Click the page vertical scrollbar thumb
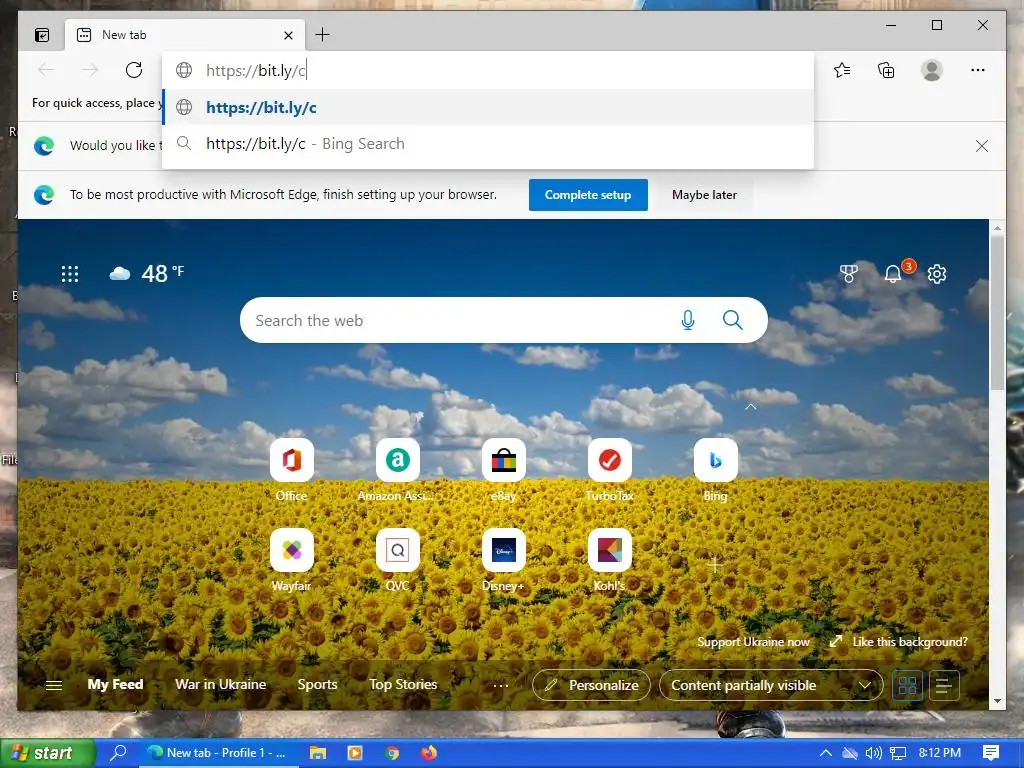 pyautogui.click(x=997, y=312)
